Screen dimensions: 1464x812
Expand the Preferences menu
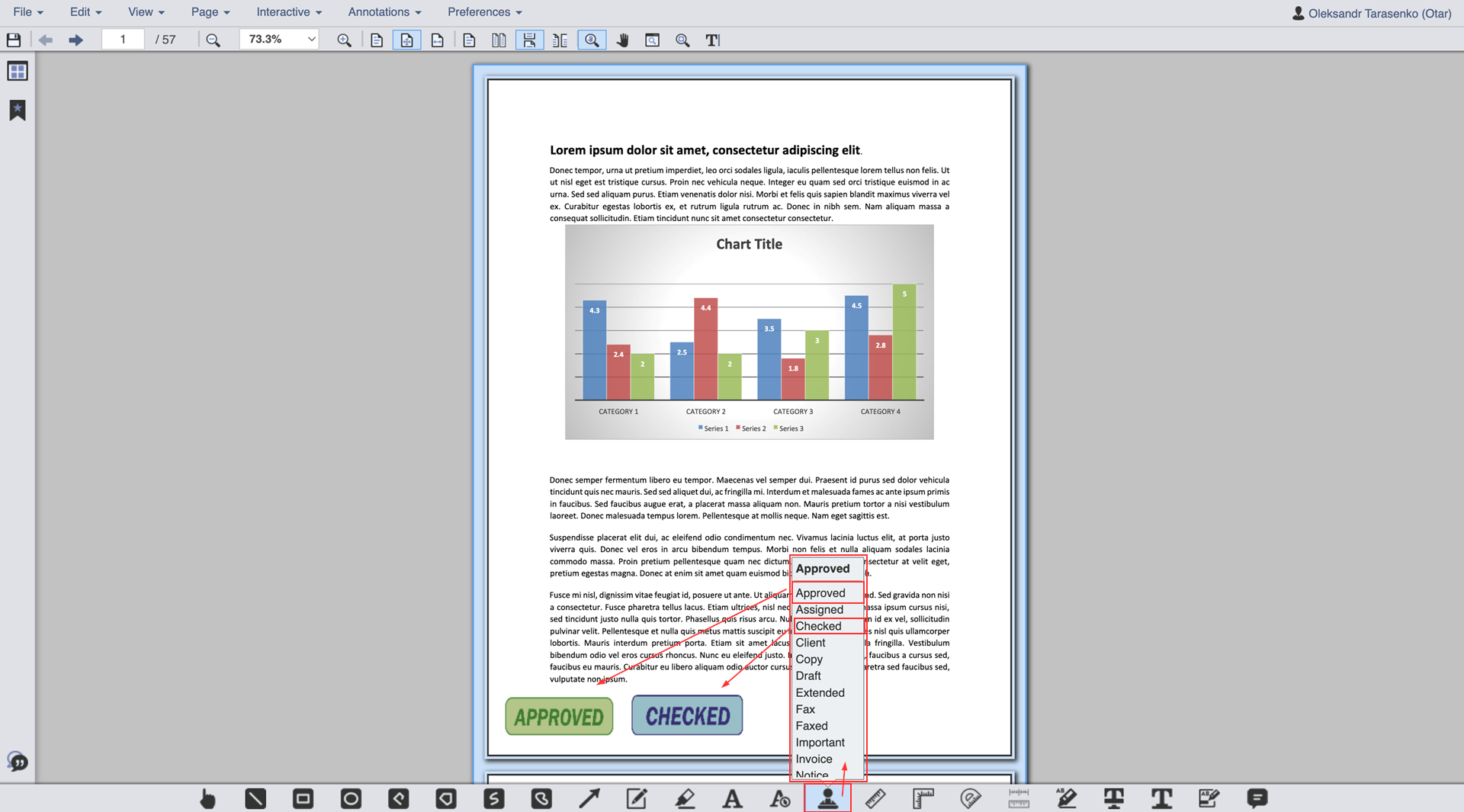(484, 12)
